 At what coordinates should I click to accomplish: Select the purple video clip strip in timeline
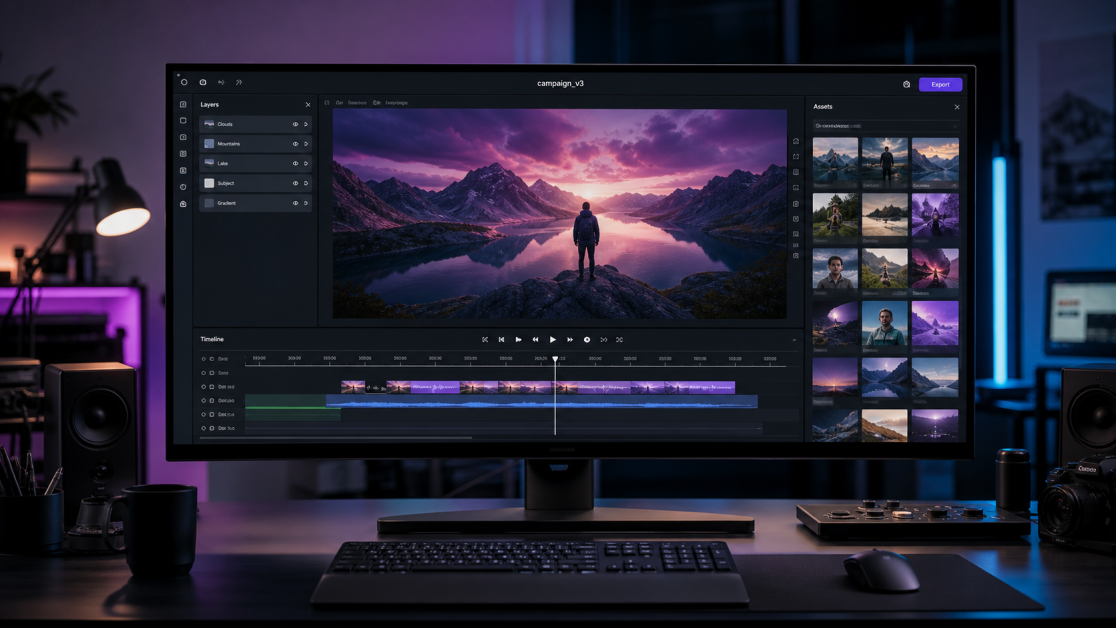coord(537,387)
